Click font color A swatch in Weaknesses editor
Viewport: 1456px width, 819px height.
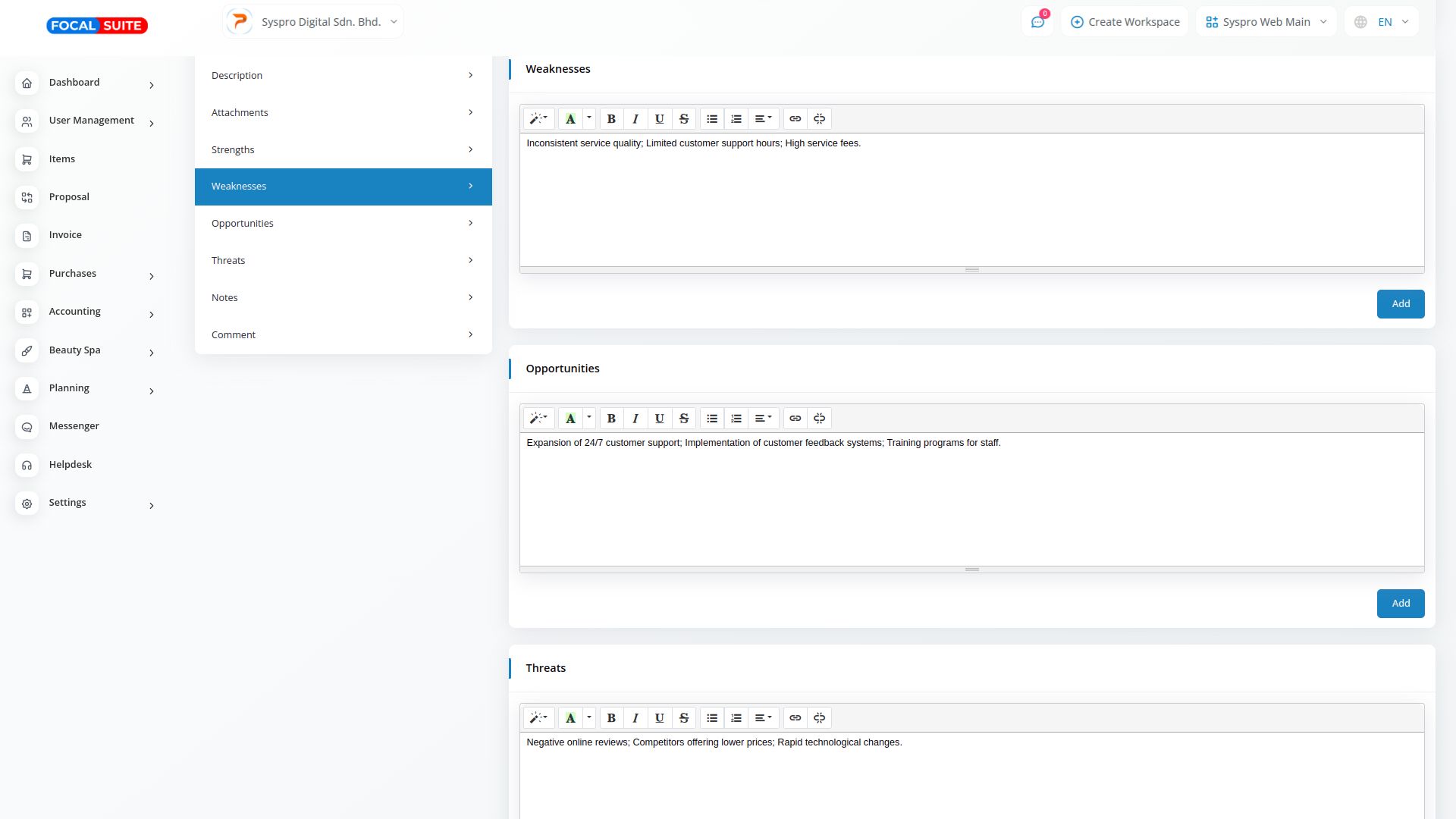tap(570, 119)
